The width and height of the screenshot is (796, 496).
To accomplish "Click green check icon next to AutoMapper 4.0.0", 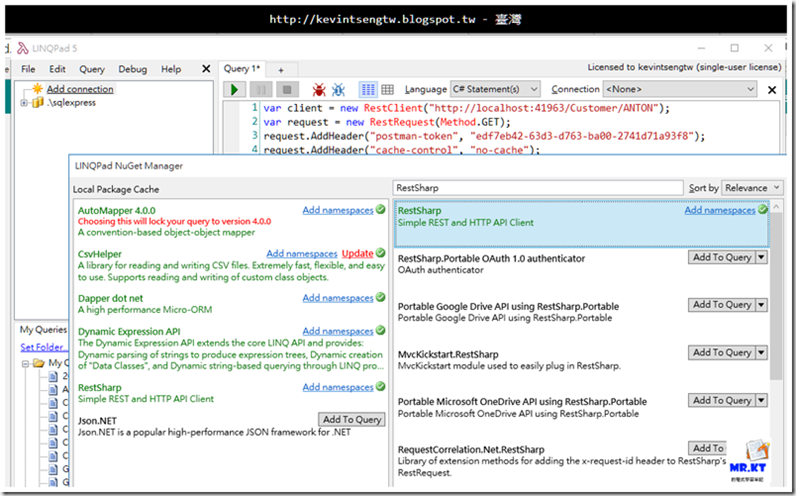I will click(380, 209).
